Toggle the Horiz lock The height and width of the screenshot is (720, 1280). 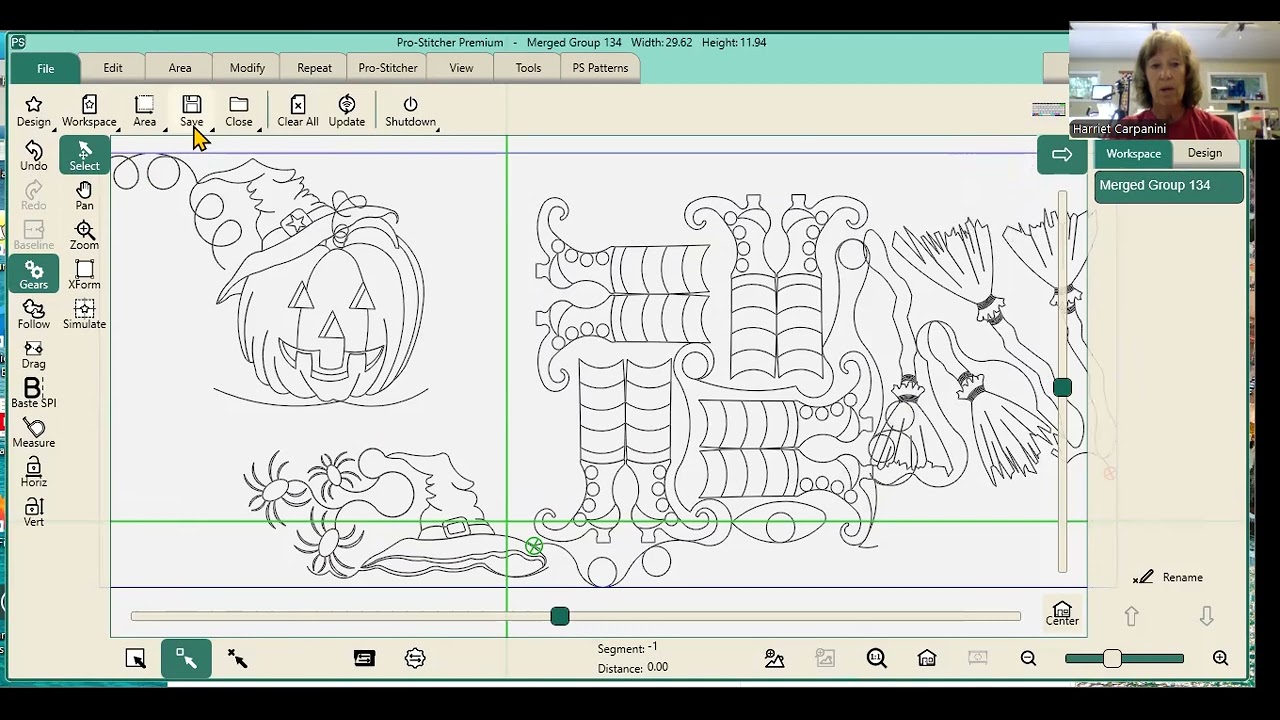point(33,471)
